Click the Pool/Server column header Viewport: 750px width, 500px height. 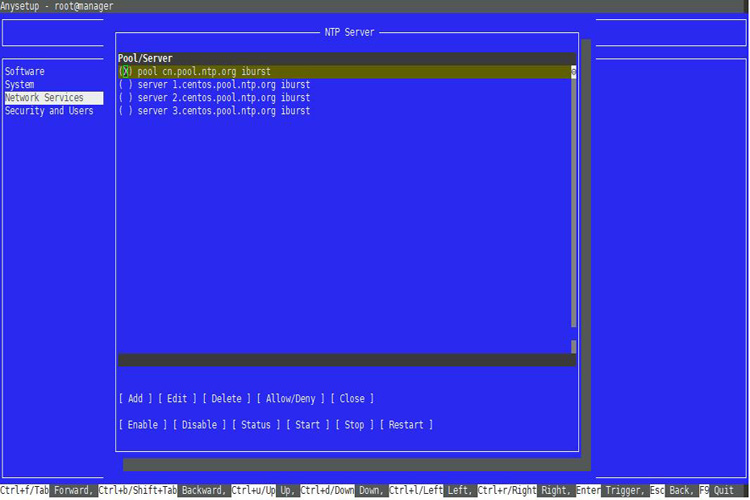tap(145, 58)
